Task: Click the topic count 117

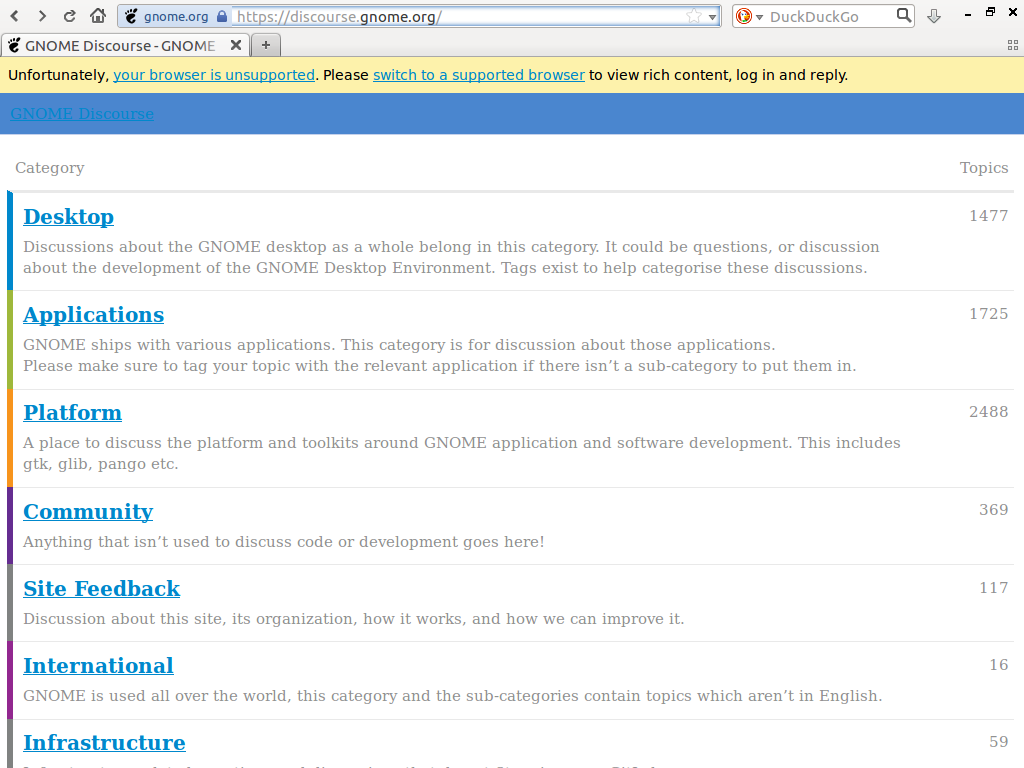Action: (x=993, y=588)
